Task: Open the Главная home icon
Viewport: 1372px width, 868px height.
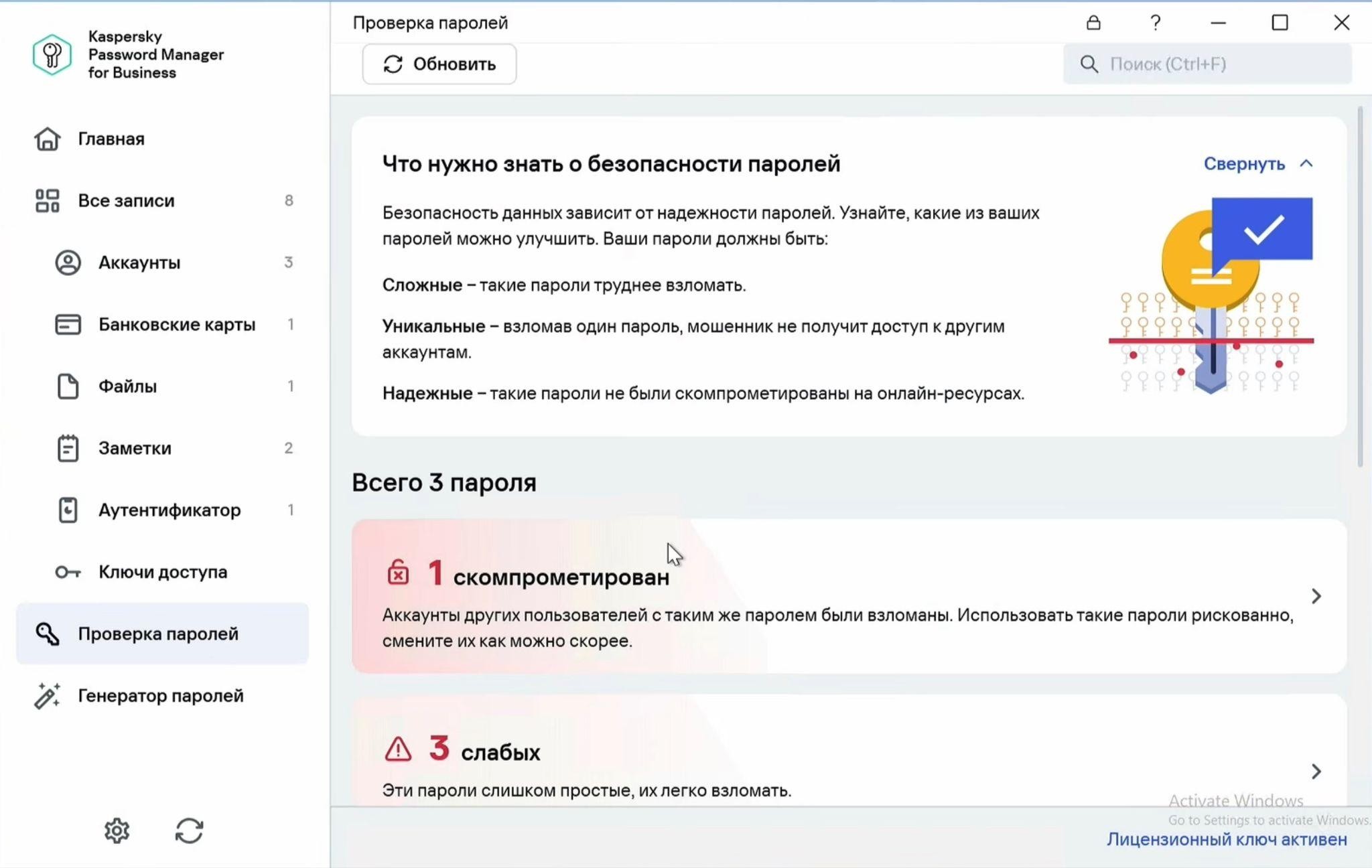Action: pos(47,139)
